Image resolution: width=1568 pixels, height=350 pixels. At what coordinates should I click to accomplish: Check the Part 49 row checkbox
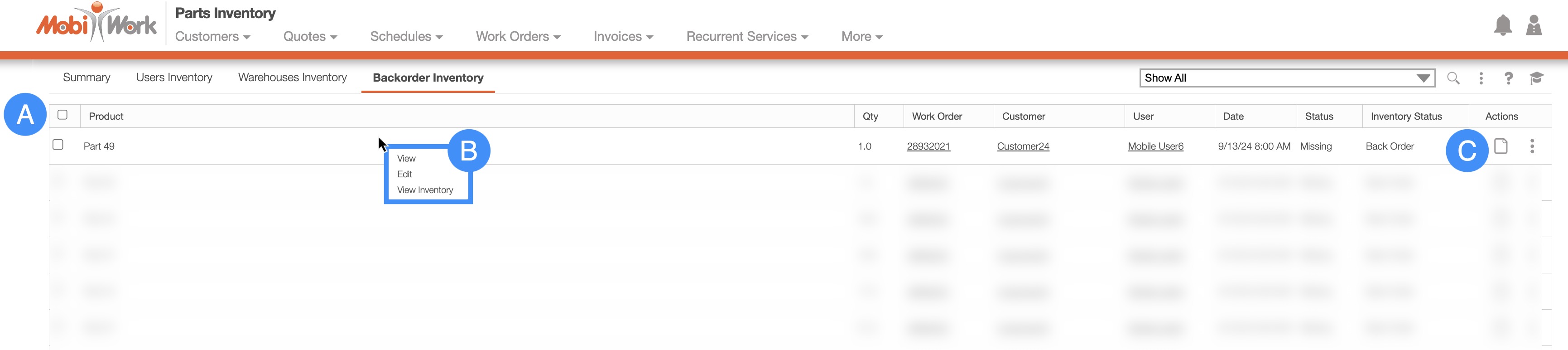(x=58, y=145)
